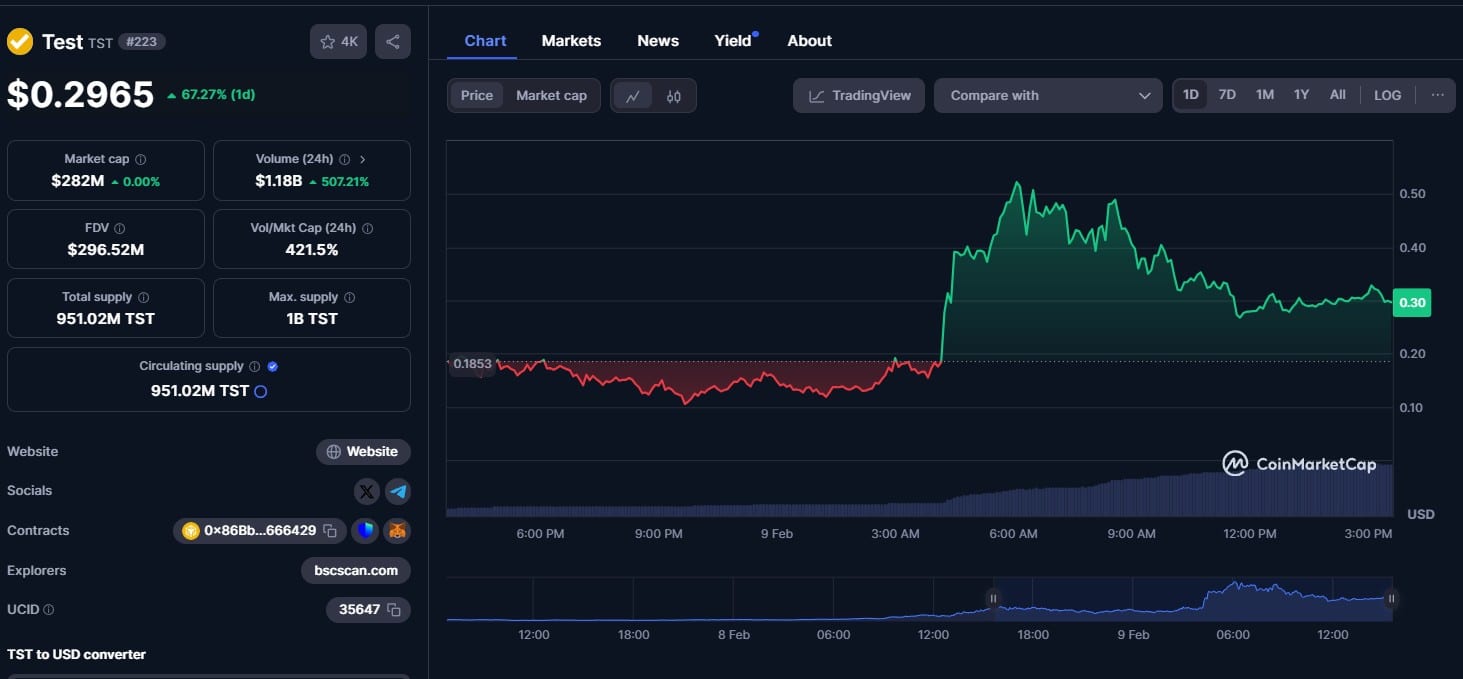Click the 0x86Bb...666429 contract chip
The image size is (1463, 679).
pos(260,531)
